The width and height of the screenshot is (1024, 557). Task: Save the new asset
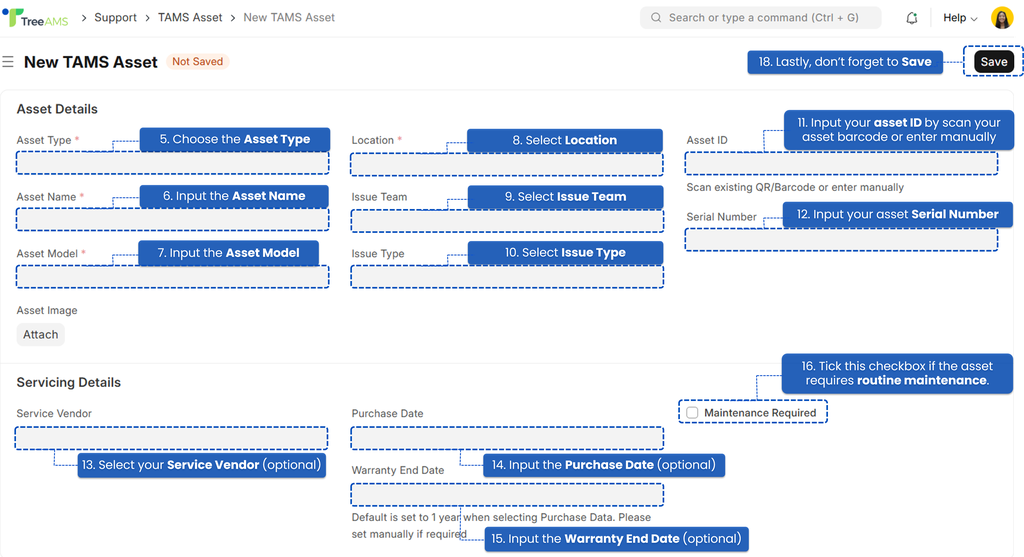pyautogui.click(x=993, y=61)
